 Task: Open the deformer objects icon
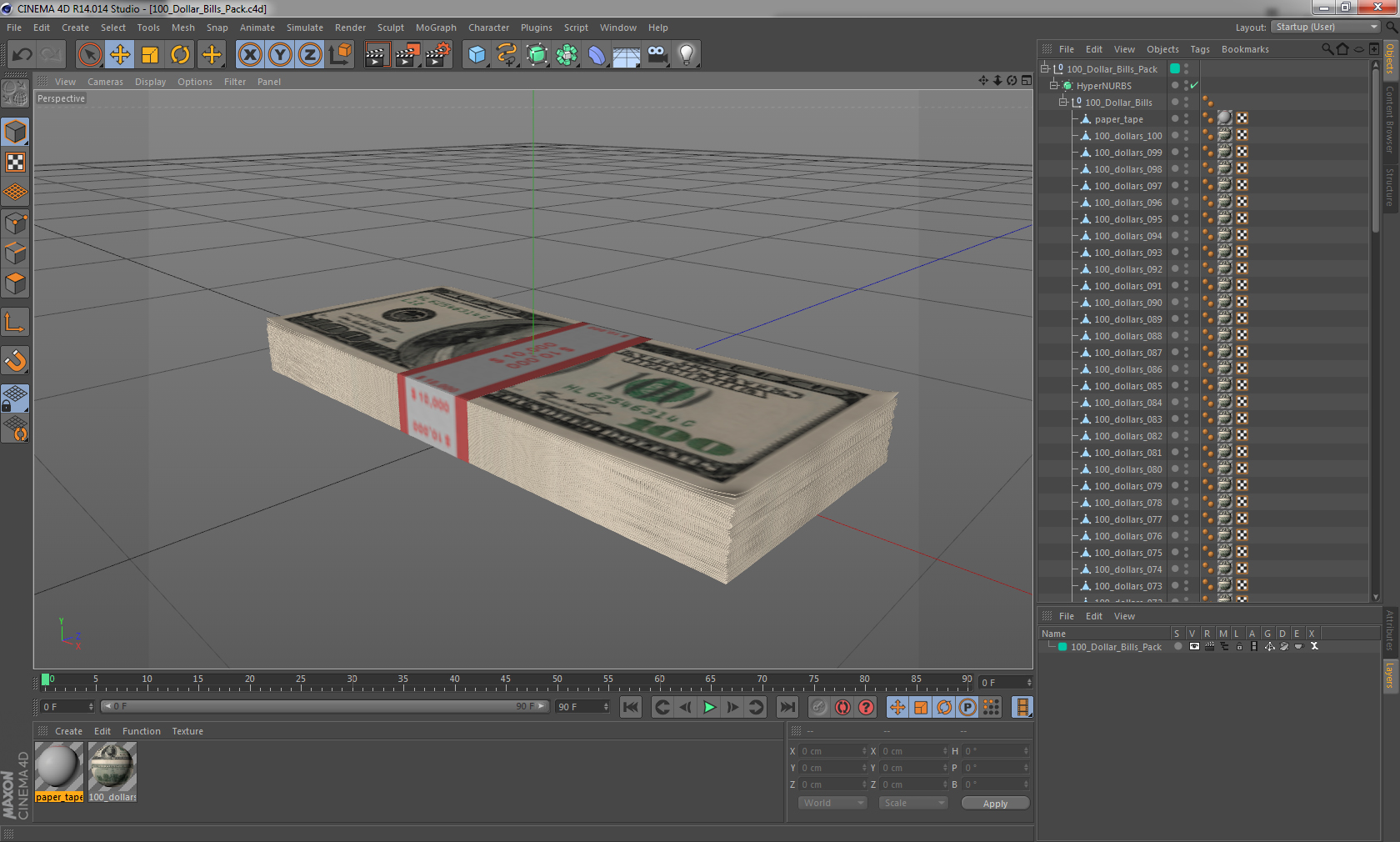[597, 55]
